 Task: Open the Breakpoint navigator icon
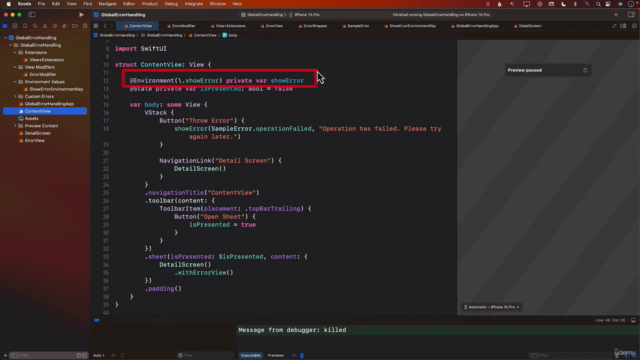75,26
